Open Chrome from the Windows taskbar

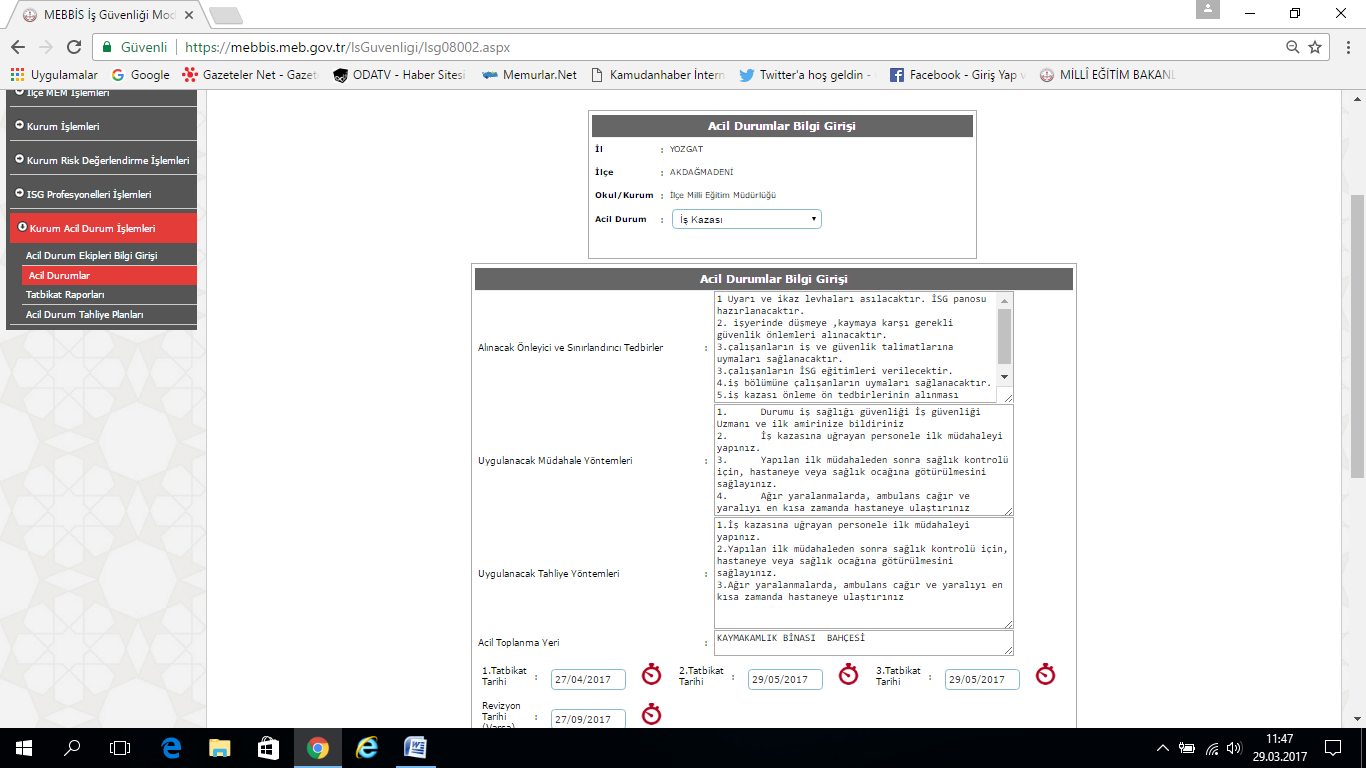[x=317, y=747]
